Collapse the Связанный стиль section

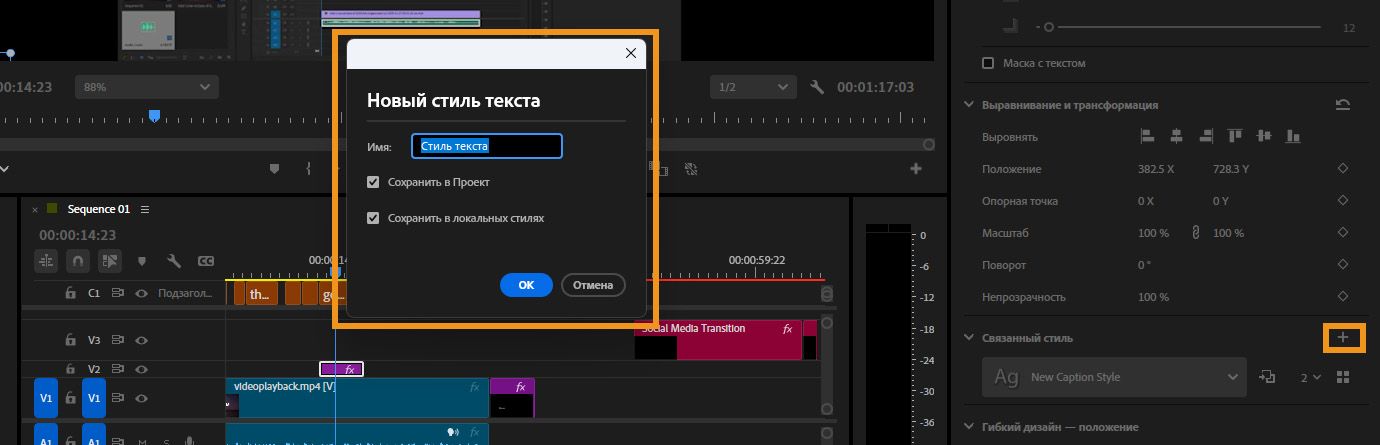(x=968, y=338)
